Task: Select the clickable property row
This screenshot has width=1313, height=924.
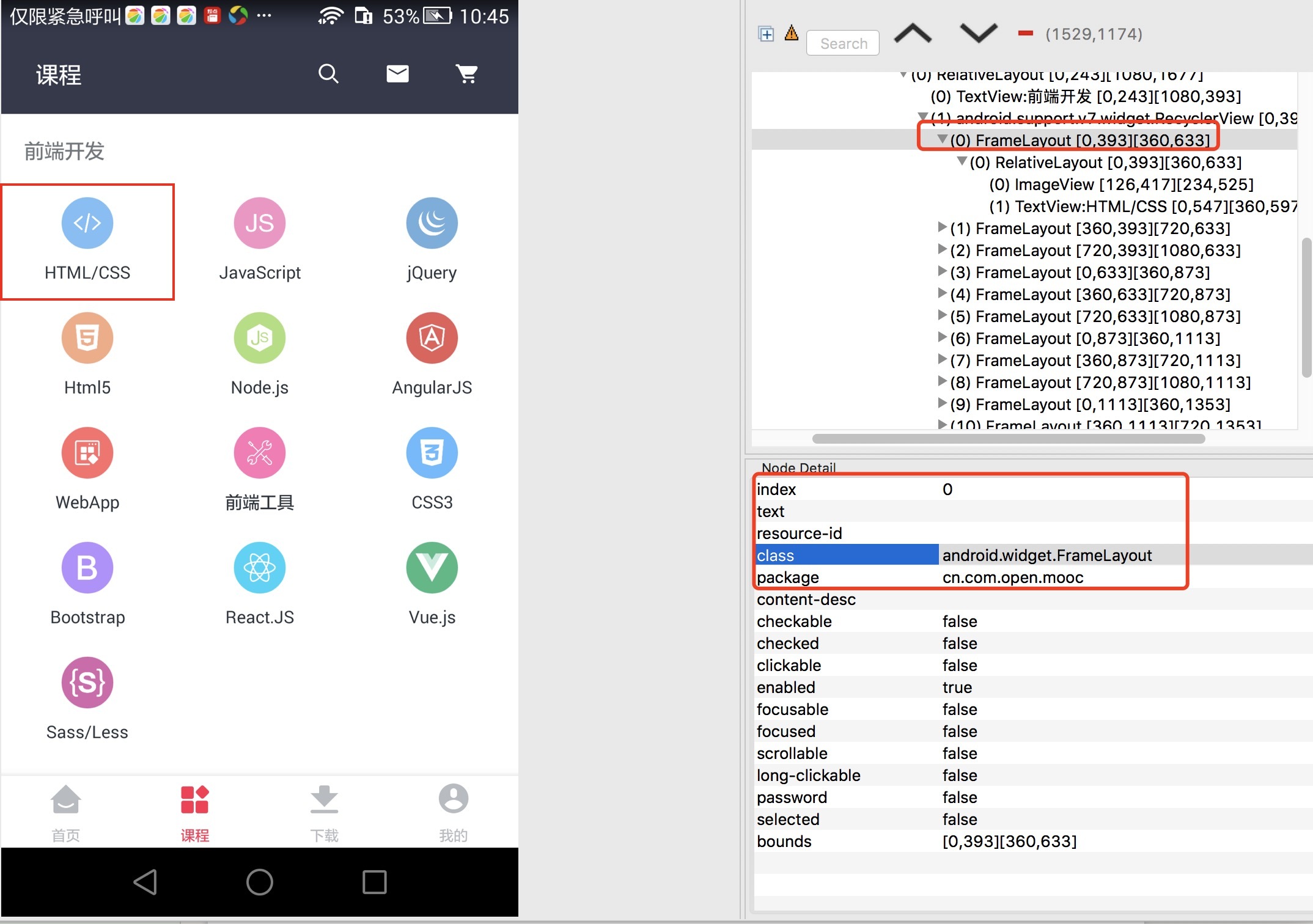Action: (x=1033, y=665)
